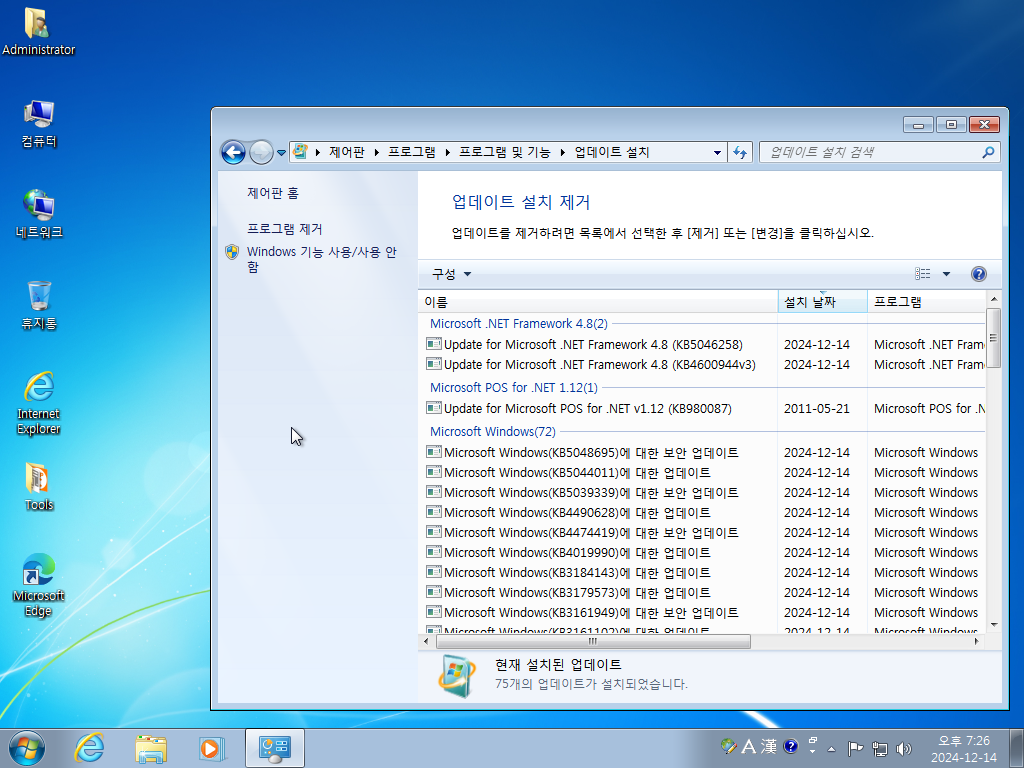1024x768 pixels.
Task: Refresh the update list
Action: (740, 152)
